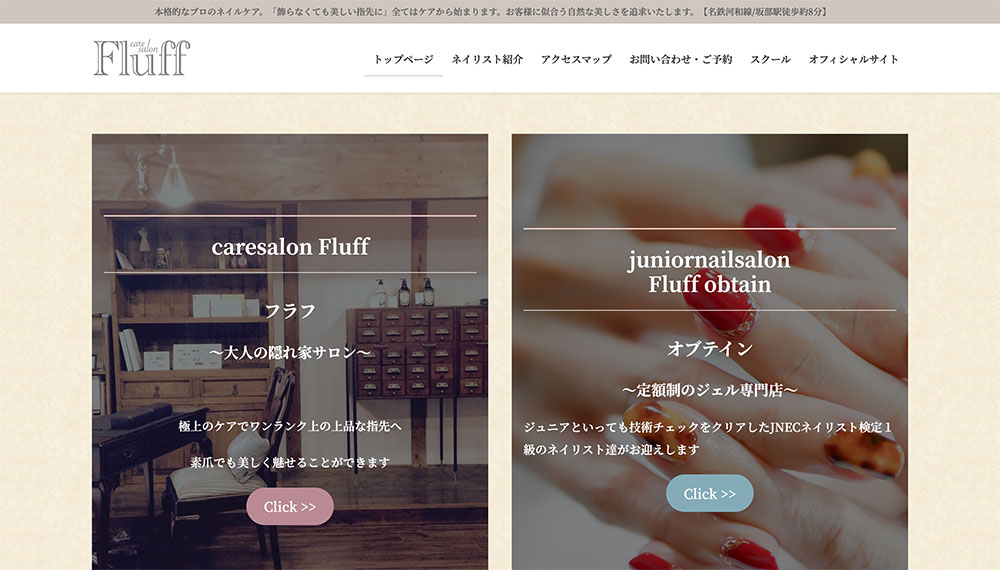Screen dimensions: 1000x570
Task: Open the スクール menu link
Action: [770, 59]
